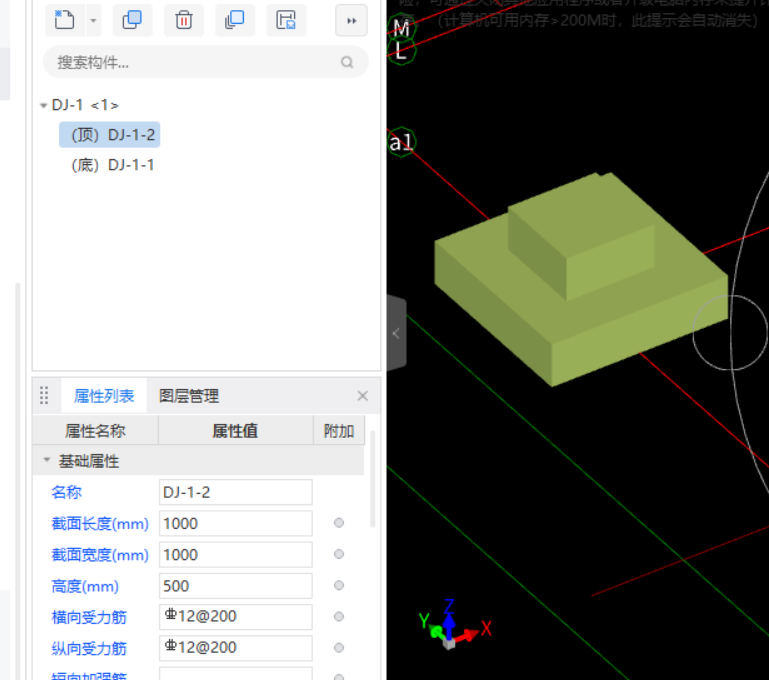Collapse the DJ-1 <1> tree node
Screen dimensions: 769x680
43,105
